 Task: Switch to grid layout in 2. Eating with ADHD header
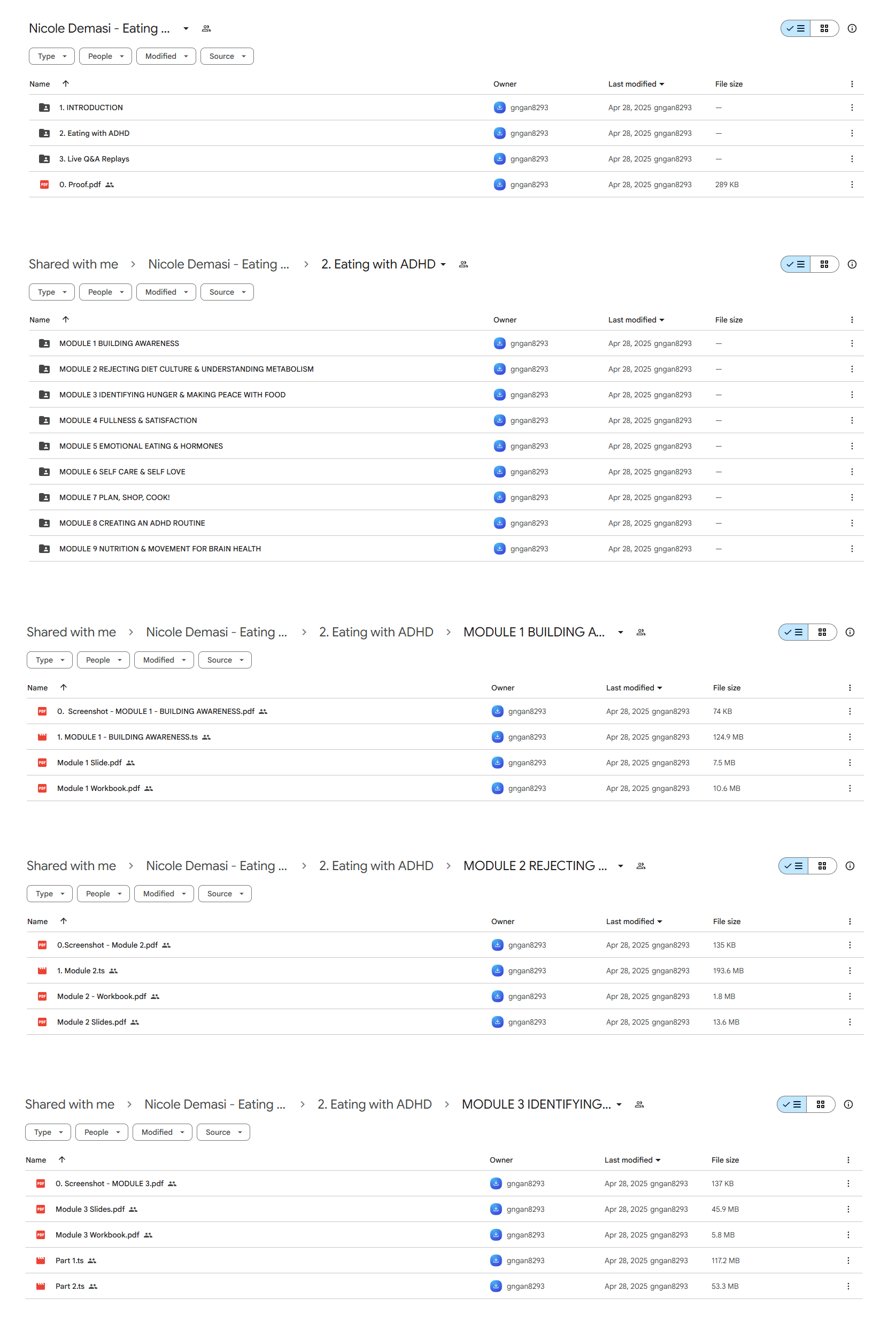tap(824, 264)
